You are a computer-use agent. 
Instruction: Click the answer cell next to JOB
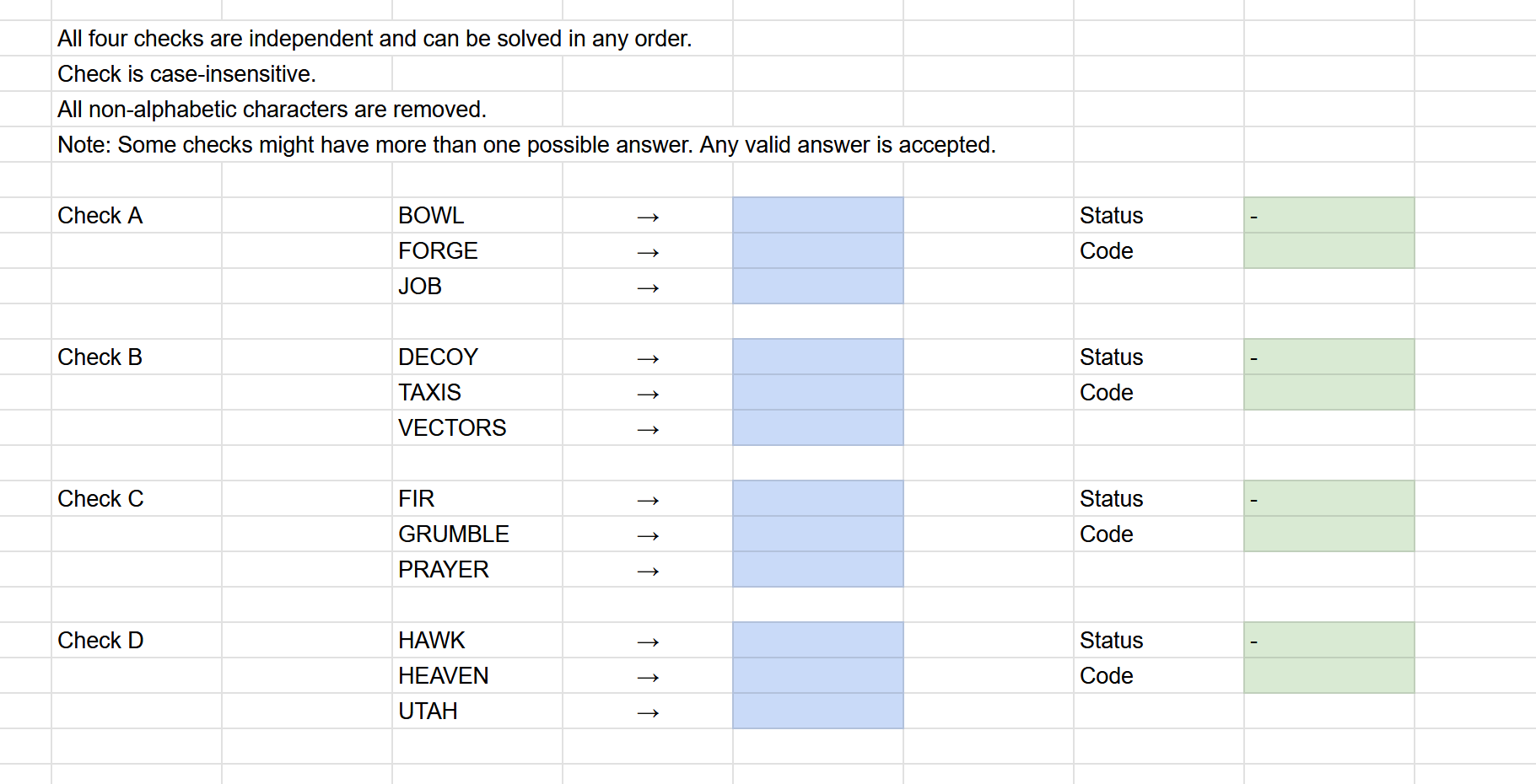coord(817,287)
